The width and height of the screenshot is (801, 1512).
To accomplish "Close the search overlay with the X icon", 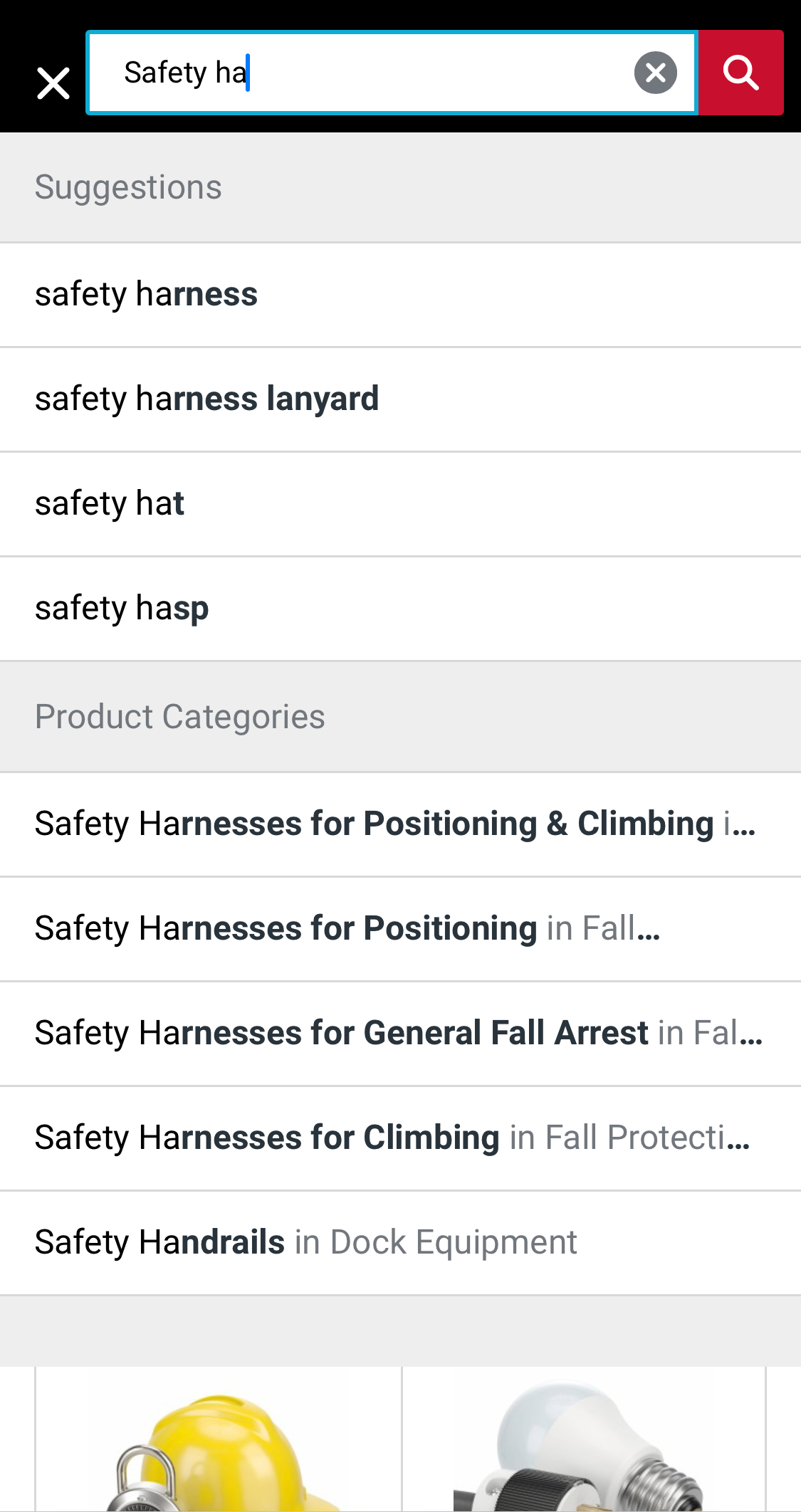I will tap(52, 82).
